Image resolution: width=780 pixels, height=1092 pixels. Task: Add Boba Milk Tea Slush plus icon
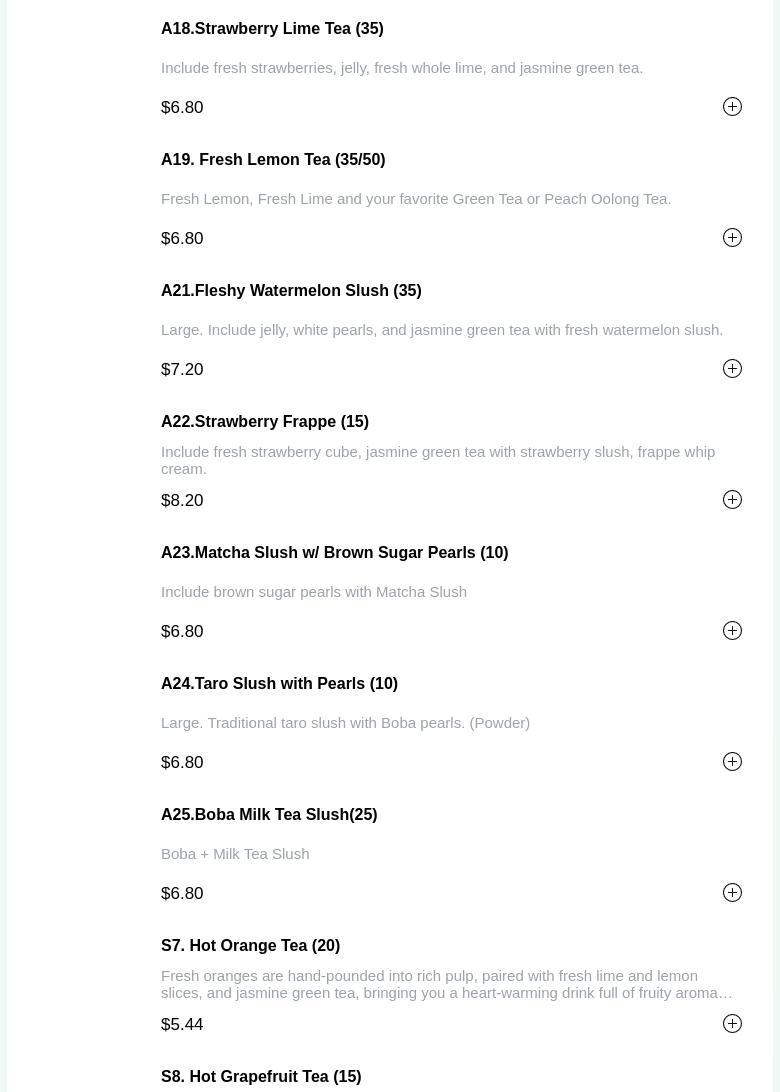pyautogui.click(x=732, y=893)
